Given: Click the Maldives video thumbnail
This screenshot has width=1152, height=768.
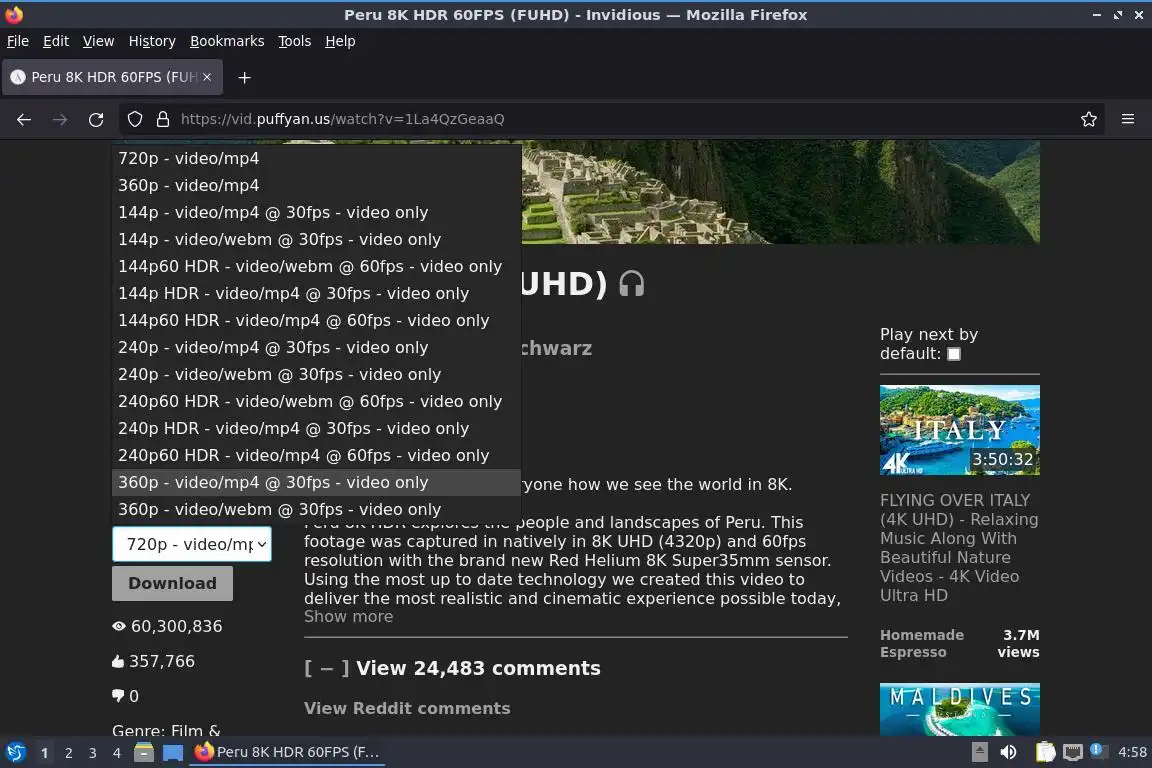Looking at the screenshot, I should [x=960, y=709].
